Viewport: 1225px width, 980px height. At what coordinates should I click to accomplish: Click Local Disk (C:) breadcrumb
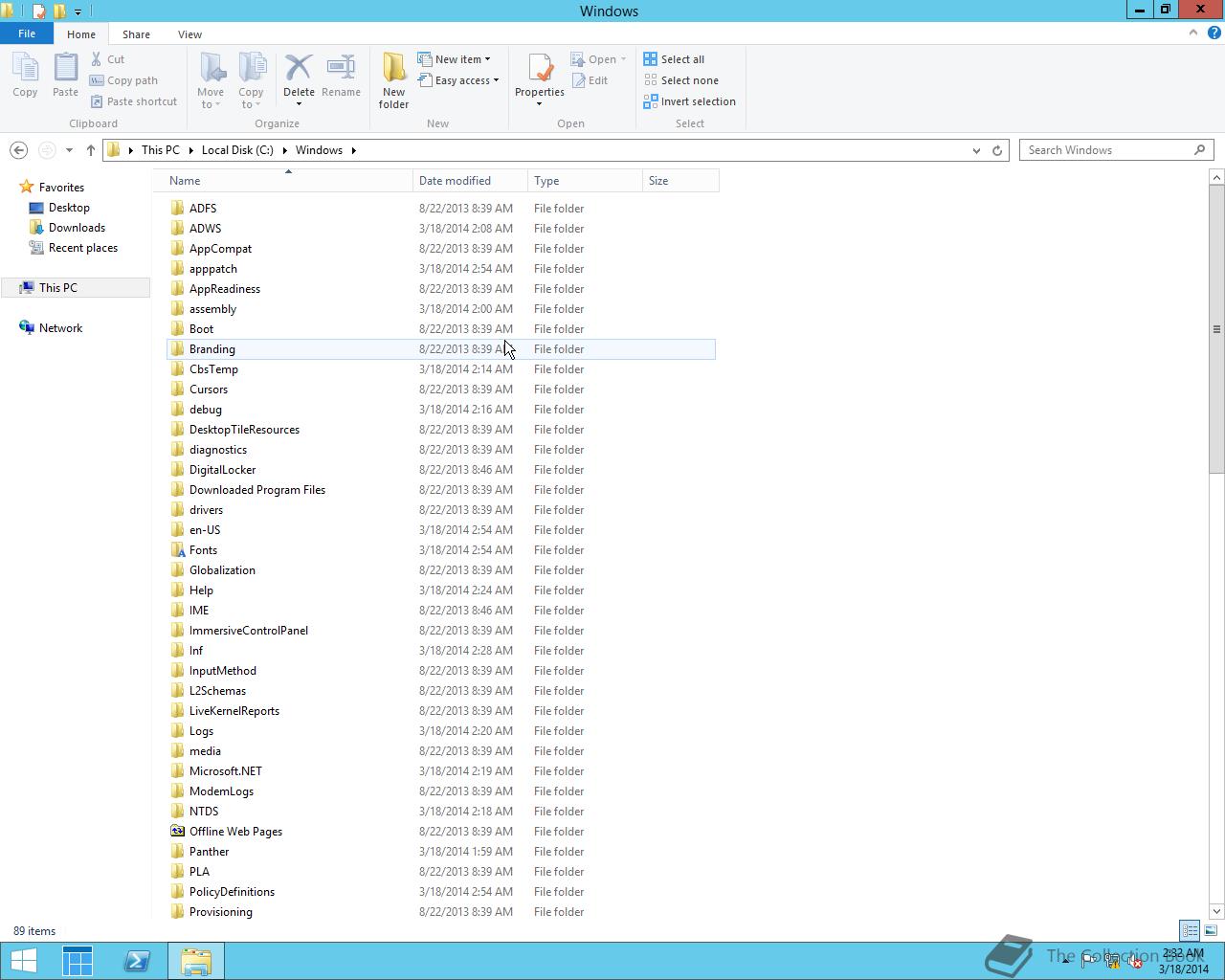click(237, 150)
